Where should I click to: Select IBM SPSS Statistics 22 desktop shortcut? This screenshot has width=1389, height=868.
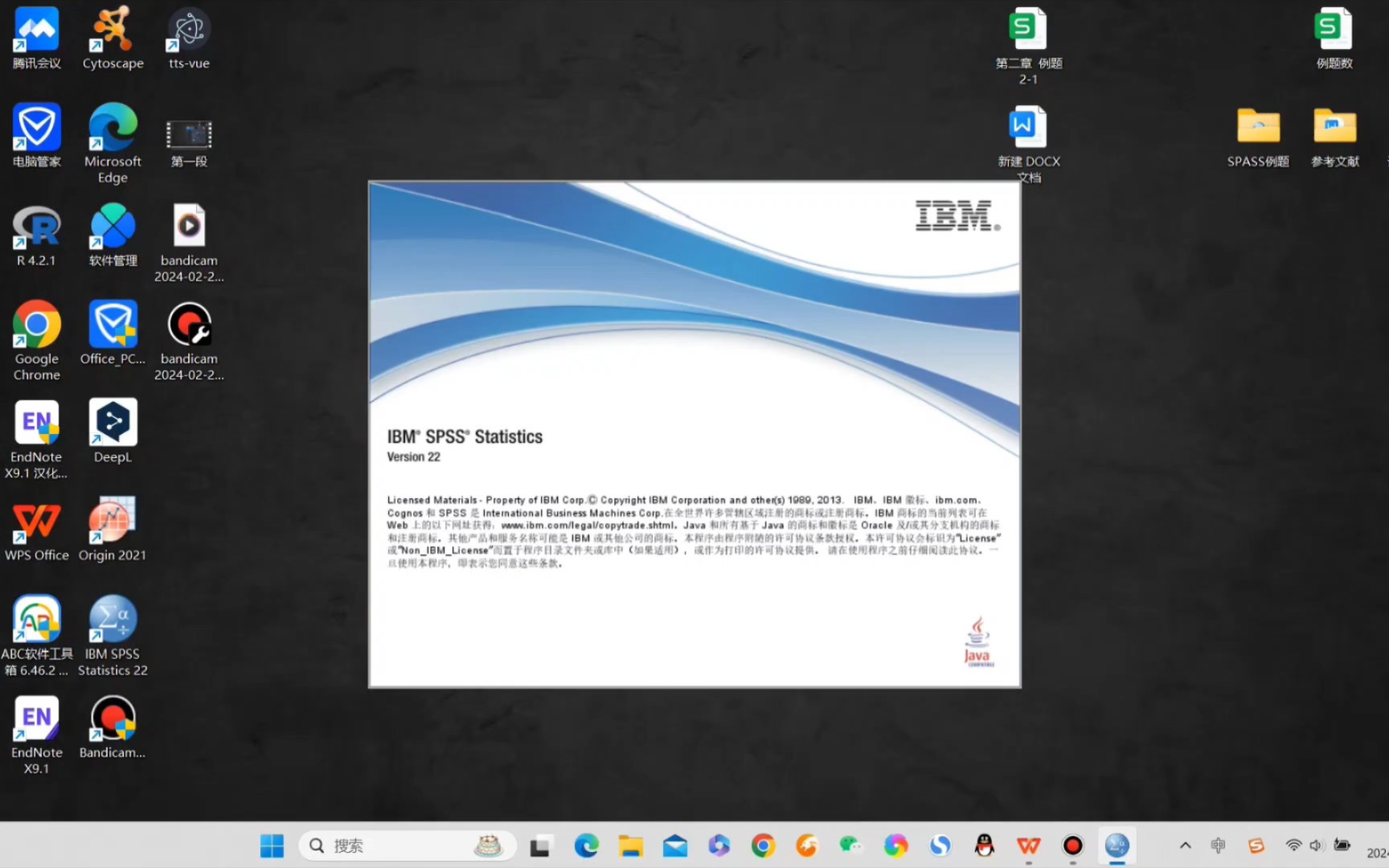click(113, 636)
